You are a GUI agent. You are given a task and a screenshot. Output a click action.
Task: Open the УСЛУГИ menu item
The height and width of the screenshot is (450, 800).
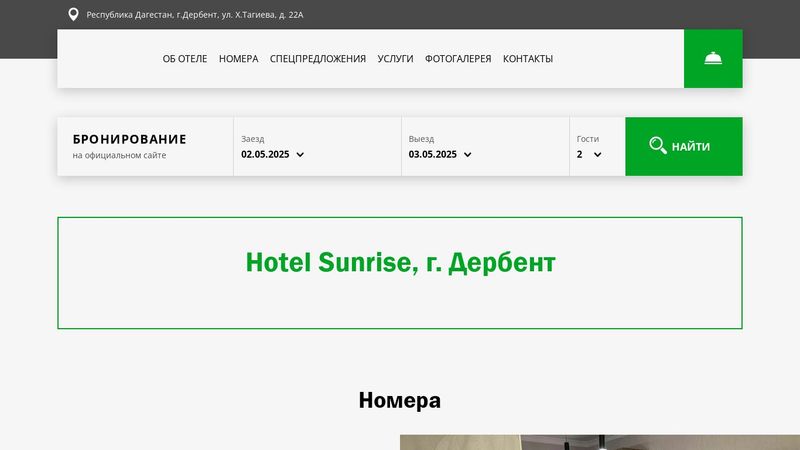395,59
